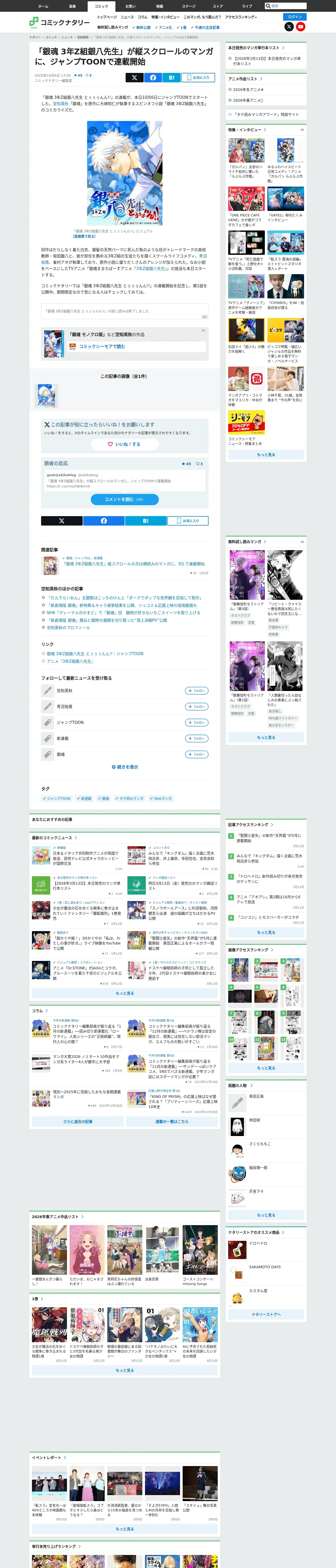Click the star count 45 under headline
Image resolution: width=336 pixels, height=1568 pixels.
[x=78, y=76]
